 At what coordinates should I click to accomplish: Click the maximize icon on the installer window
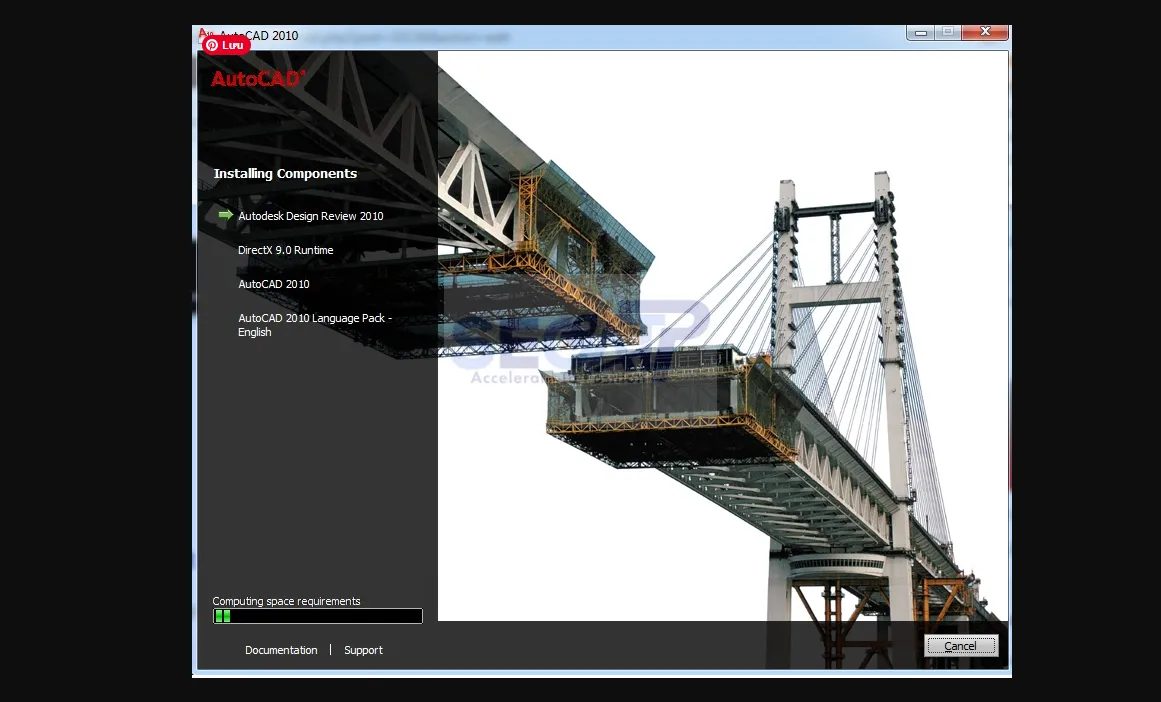(x=947, y=32)
